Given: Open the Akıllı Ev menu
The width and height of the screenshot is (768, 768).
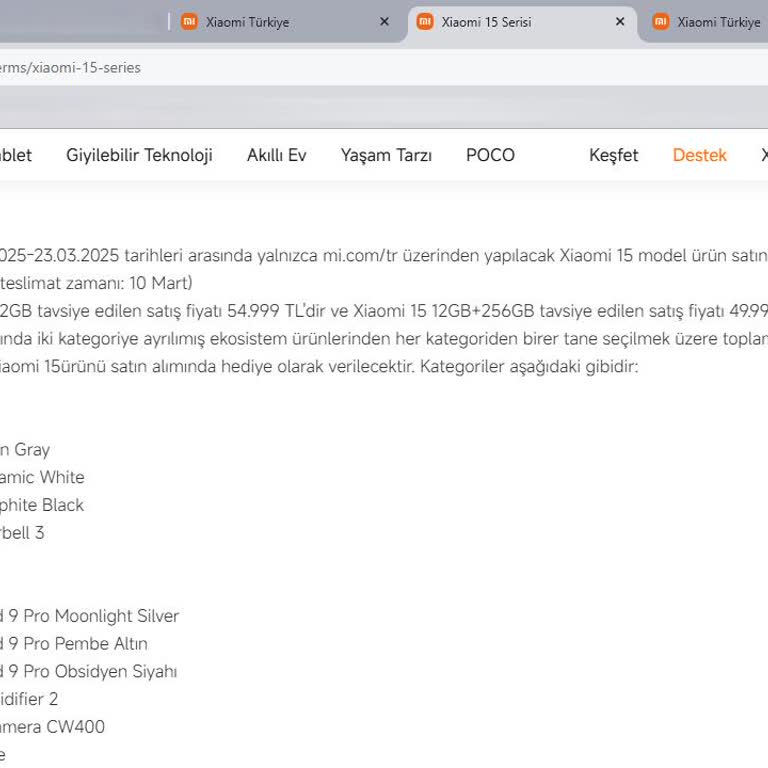Looking at the screenshot, I should (x=277, y=155).
